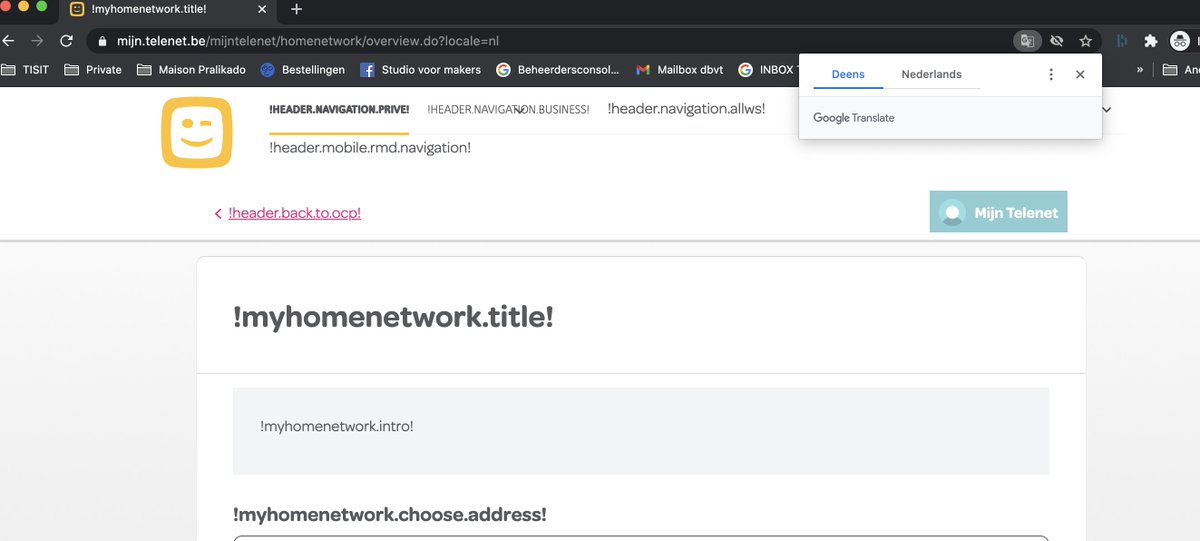Click the padlock site info icon
This screenshot has width=1200, height=541.
point(103,42)
